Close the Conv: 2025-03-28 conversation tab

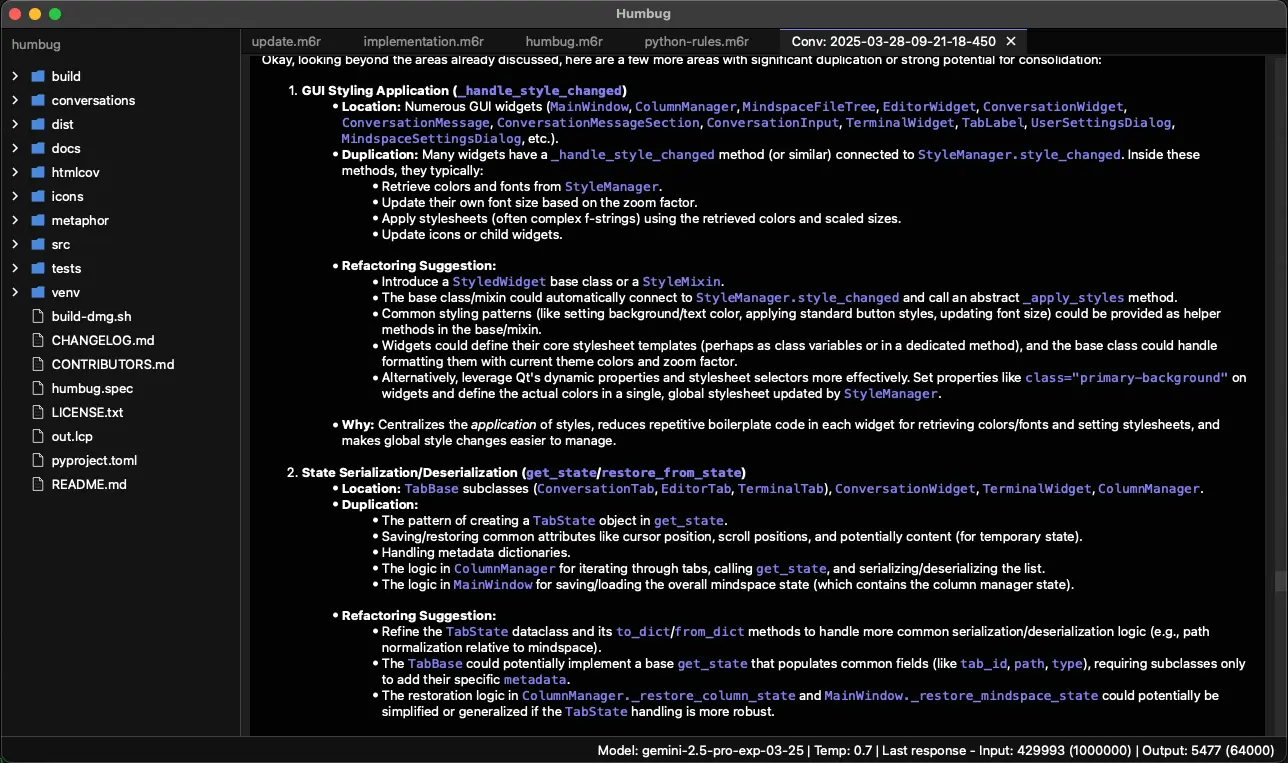pos(1011,41)
